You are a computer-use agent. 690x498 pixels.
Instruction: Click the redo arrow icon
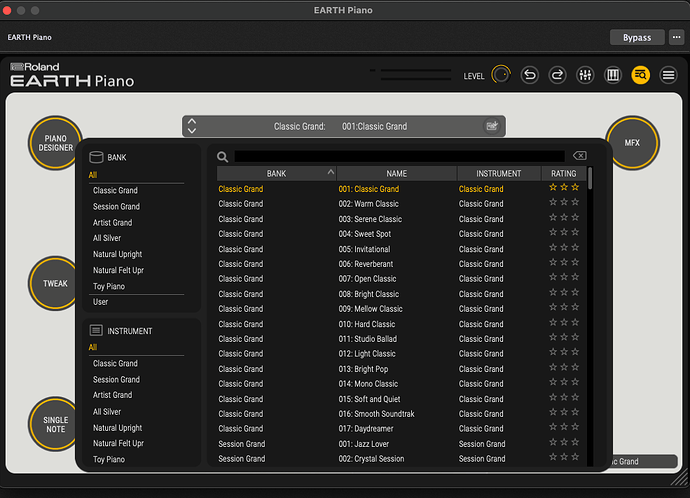(558, 75)
